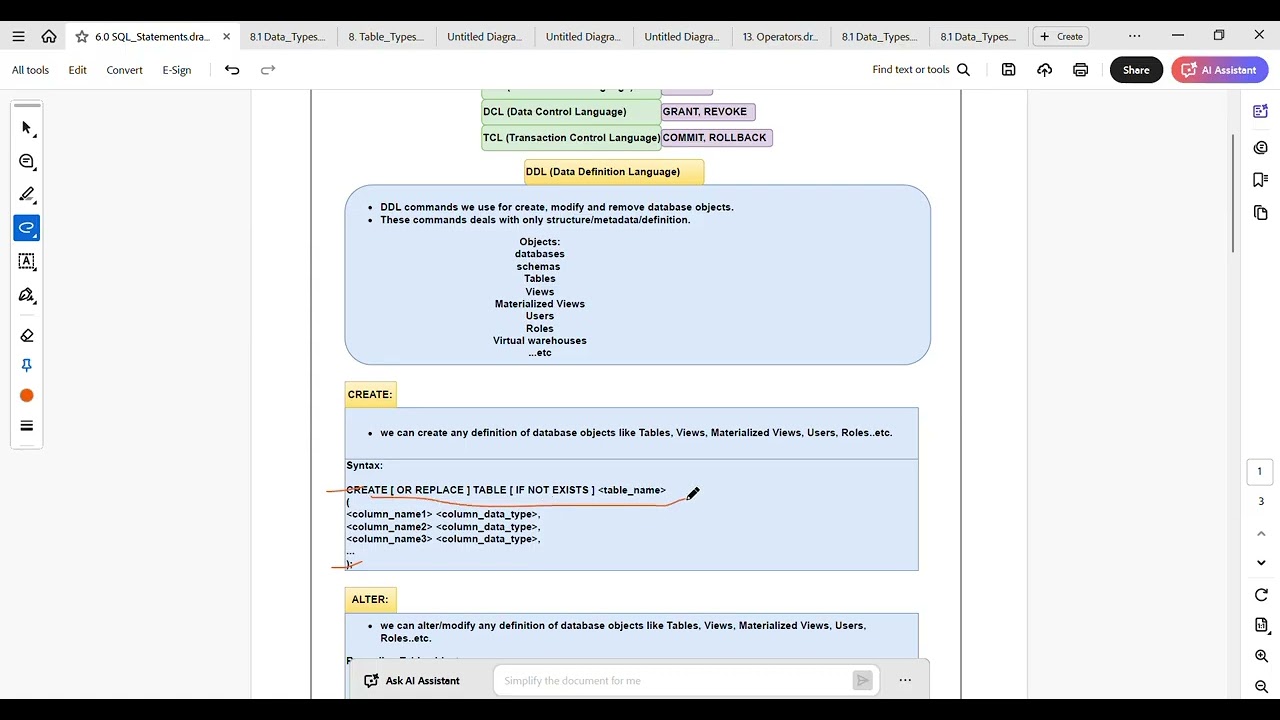The height and width of the screenshot is (720, 1280).
Task: Click Ask AI Assistant button
Action: 412,681
